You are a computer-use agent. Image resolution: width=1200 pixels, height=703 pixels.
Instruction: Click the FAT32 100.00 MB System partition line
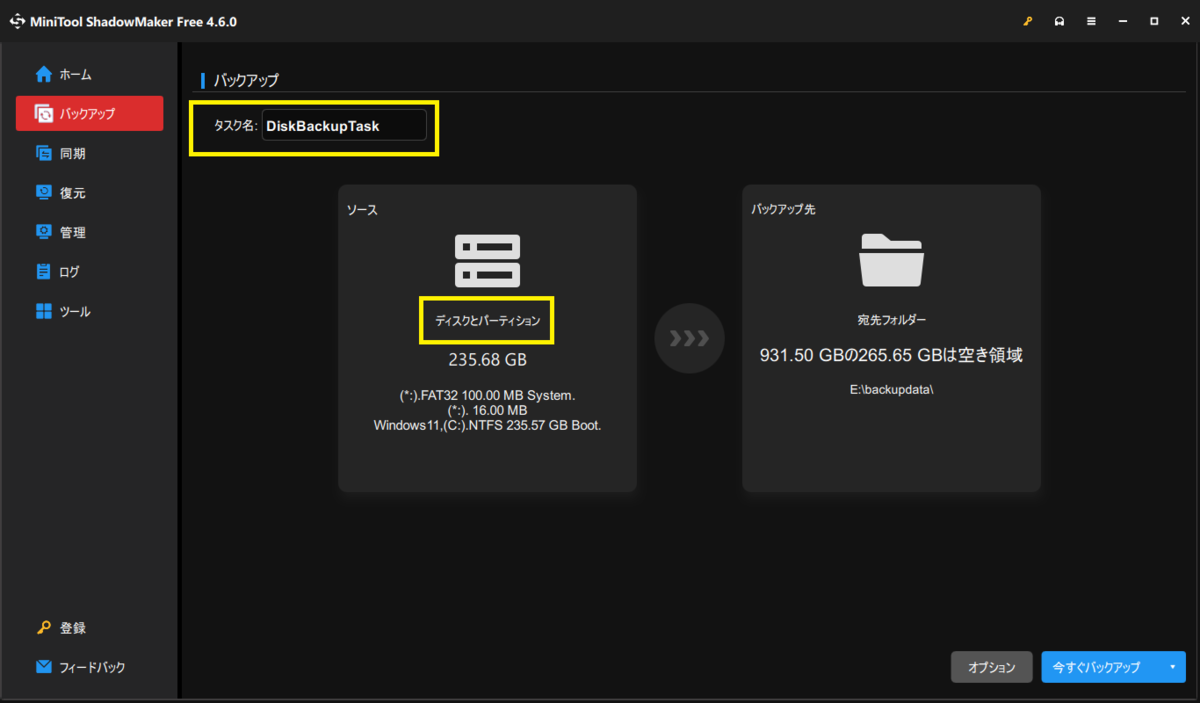pyautogui.click(x=487, y=396)
